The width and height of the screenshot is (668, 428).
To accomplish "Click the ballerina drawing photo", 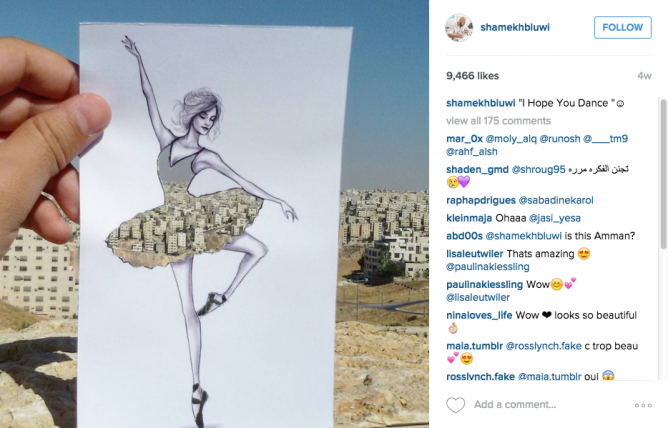I will pyautogui.click(x=214, y=214).
